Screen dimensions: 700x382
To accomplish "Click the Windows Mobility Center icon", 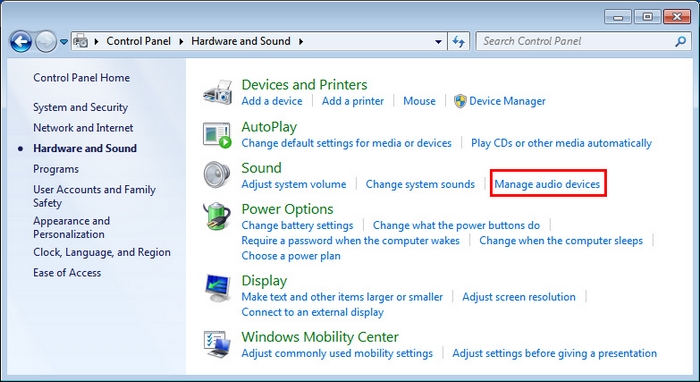I will [x=217, y=344].
